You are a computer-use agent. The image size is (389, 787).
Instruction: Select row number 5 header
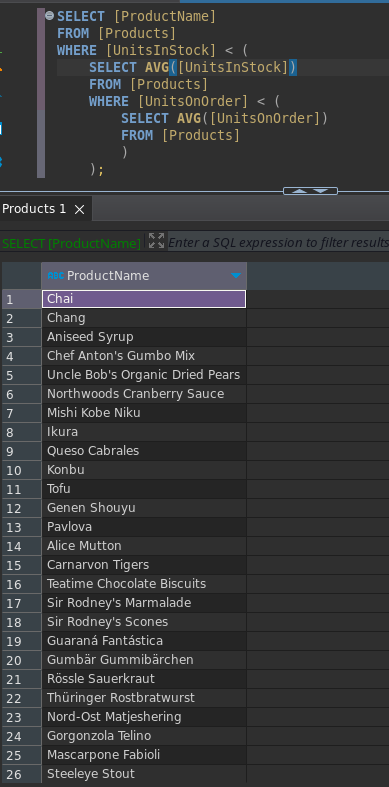pos(22,375)
